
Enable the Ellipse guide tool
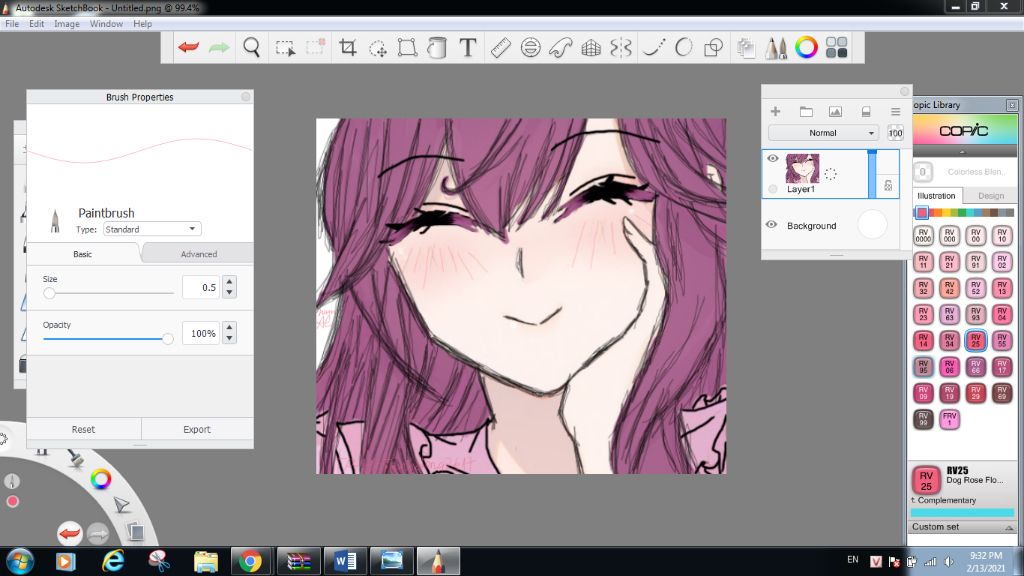pyautogui.click(x=530, y=47)
